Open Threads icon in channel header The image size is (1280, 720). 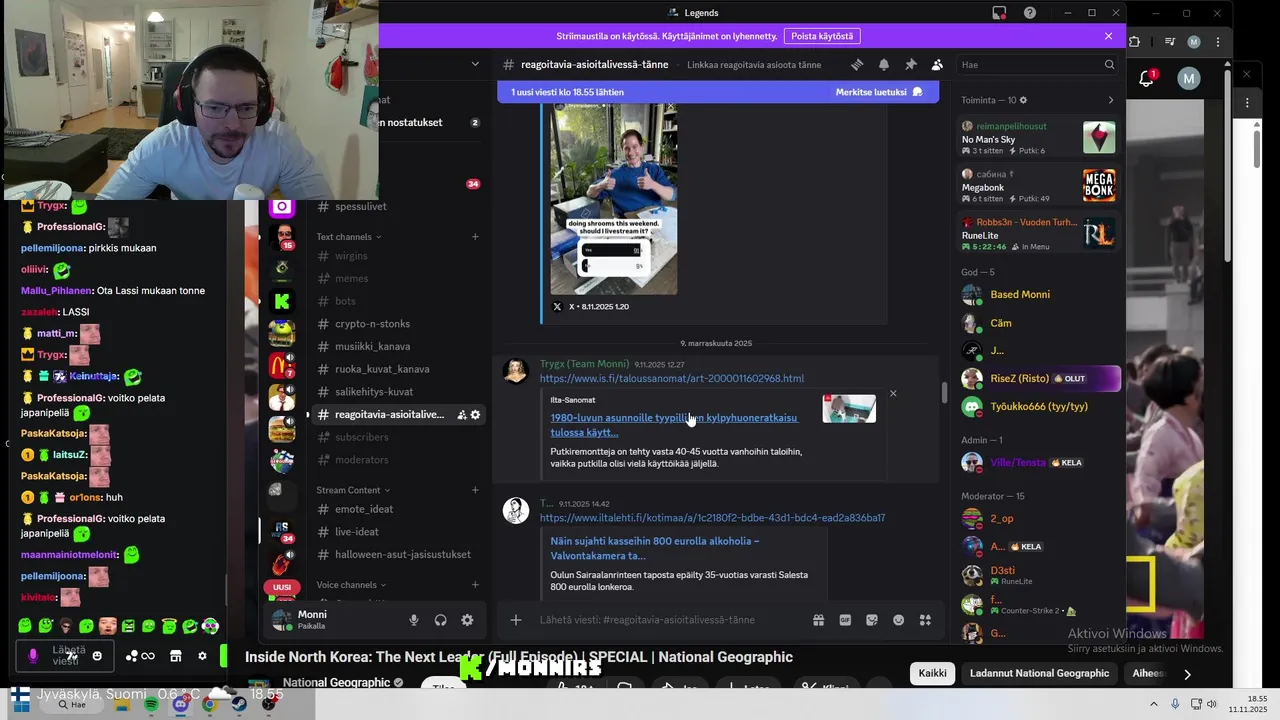point(857,64)
